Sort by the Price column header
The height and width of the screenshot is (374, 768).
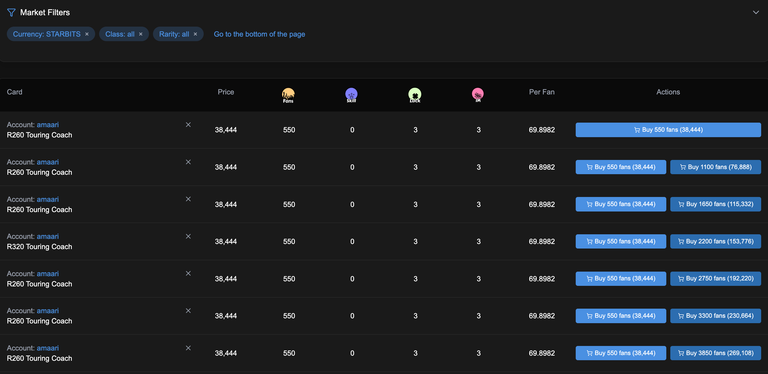point(226,92)
